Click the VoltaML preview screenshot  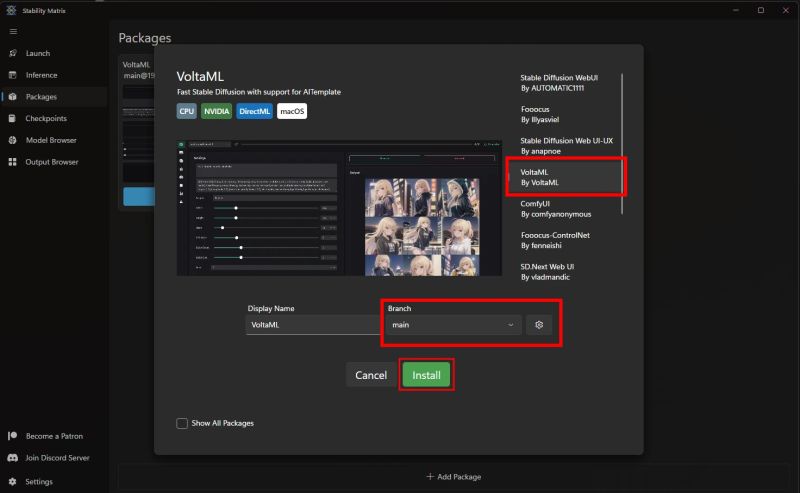[339, 208]
